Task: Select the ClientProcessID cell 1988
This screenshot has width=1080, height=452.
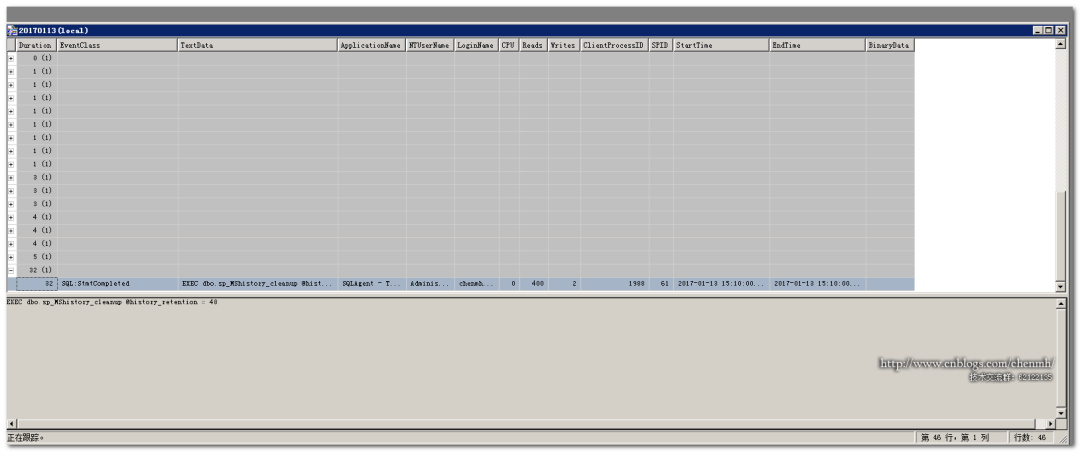Action: 614,284
